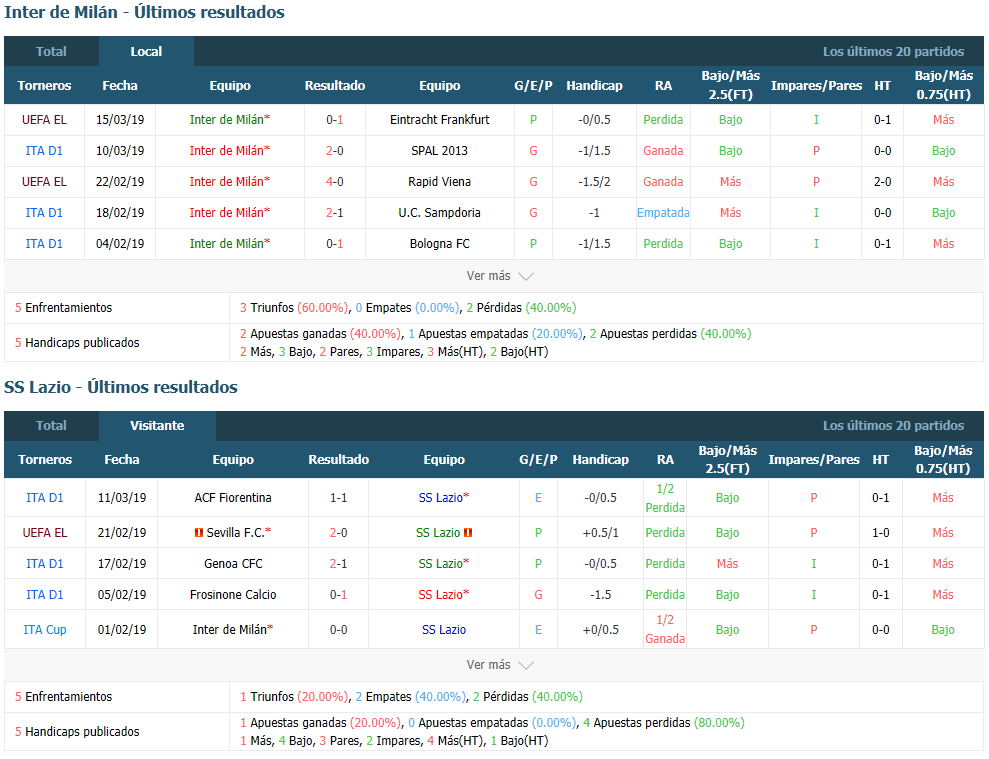Visit the Bologna FC team link
This screenshot has width=989, height=759.
(x=440, y=244)
